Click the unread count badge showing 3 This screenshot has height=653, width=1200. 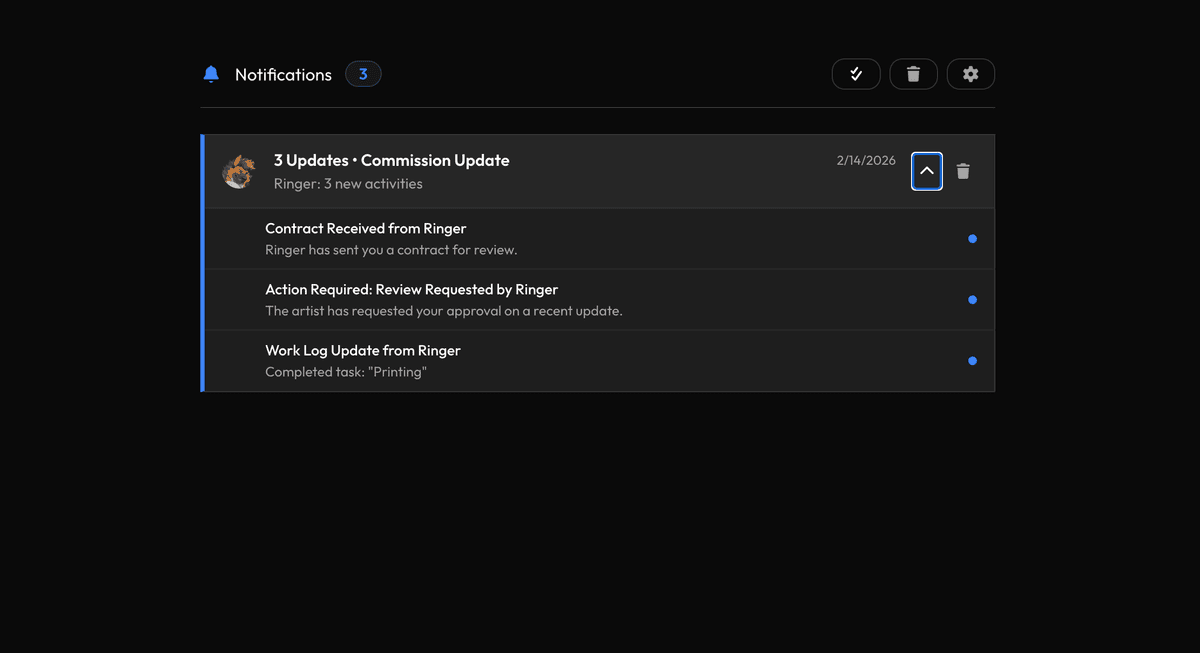point(363,74)
